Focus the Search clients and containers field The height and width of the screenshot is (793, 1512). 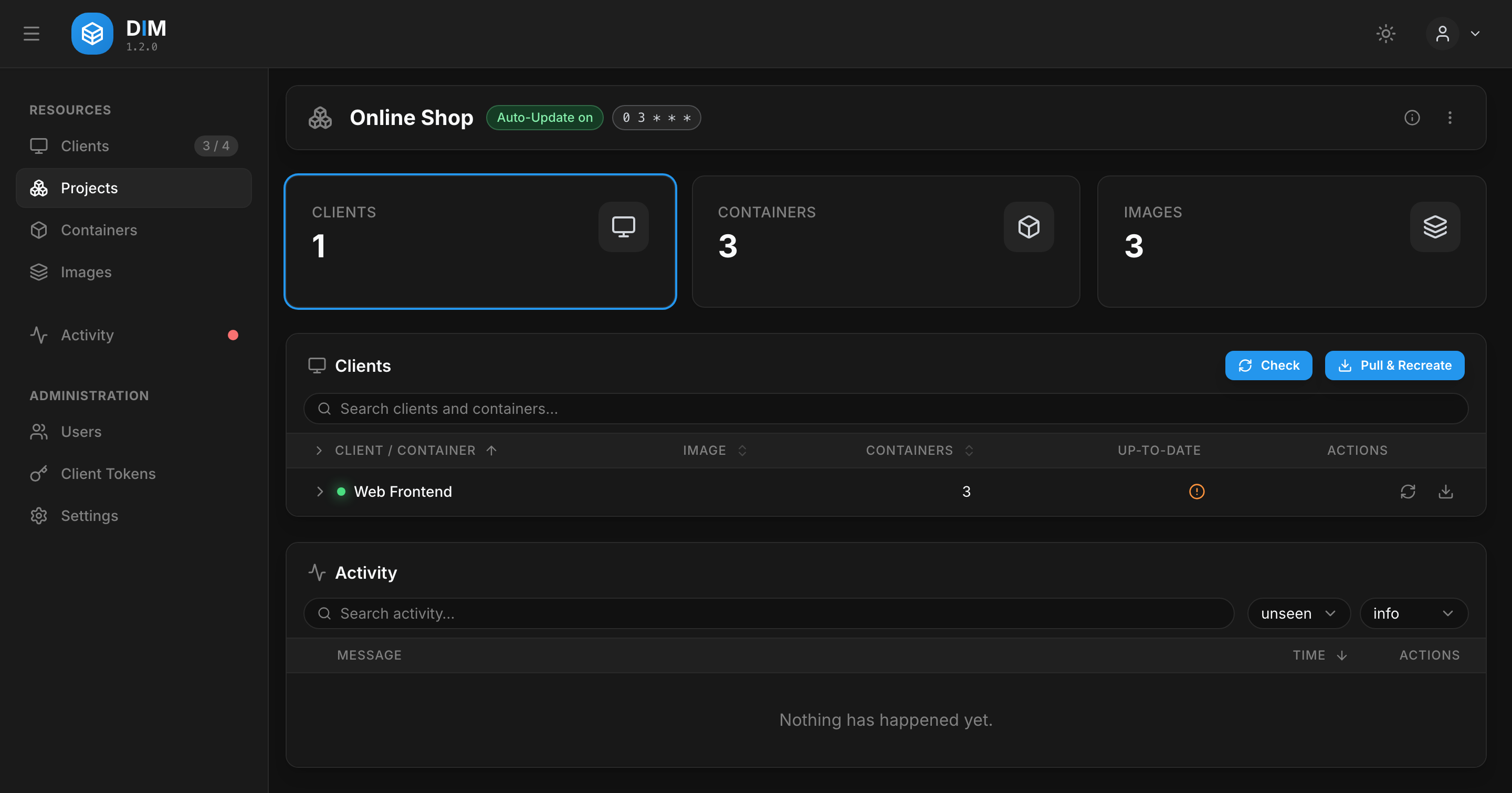886,409
